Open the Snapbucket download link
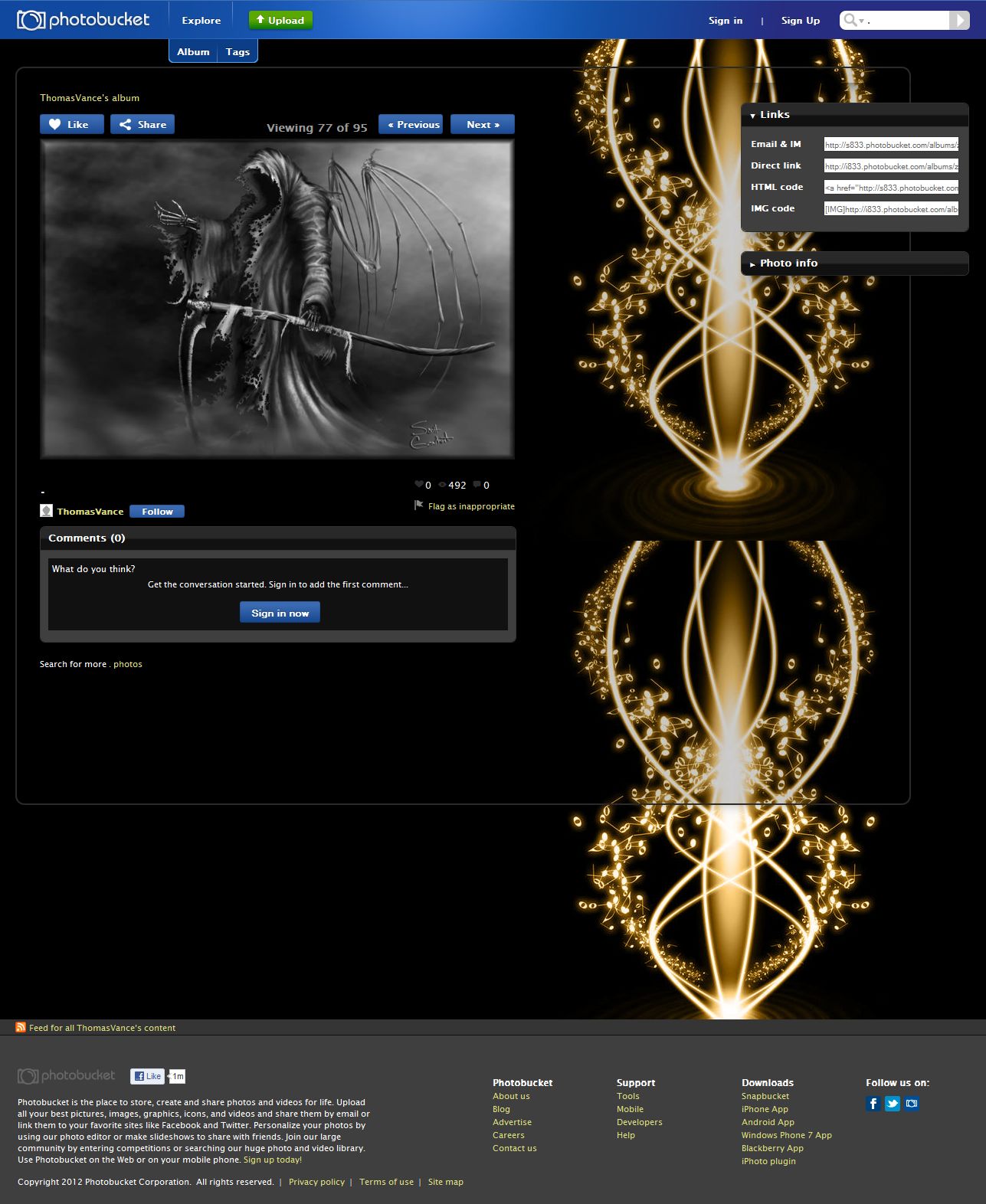This screenshot has width=986, height=1204. pos(765,1096)
